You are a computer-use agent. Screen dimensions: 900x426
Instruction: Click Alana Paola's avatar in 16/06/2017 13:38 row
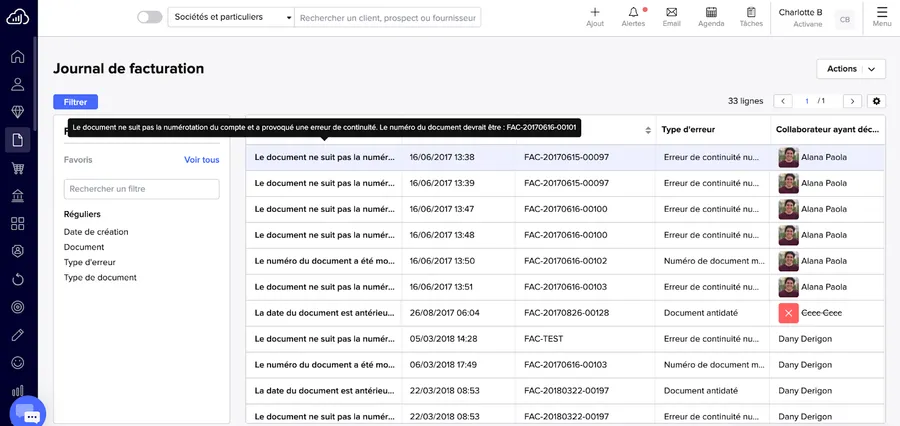pyautogui.click(x=788, y=157)
